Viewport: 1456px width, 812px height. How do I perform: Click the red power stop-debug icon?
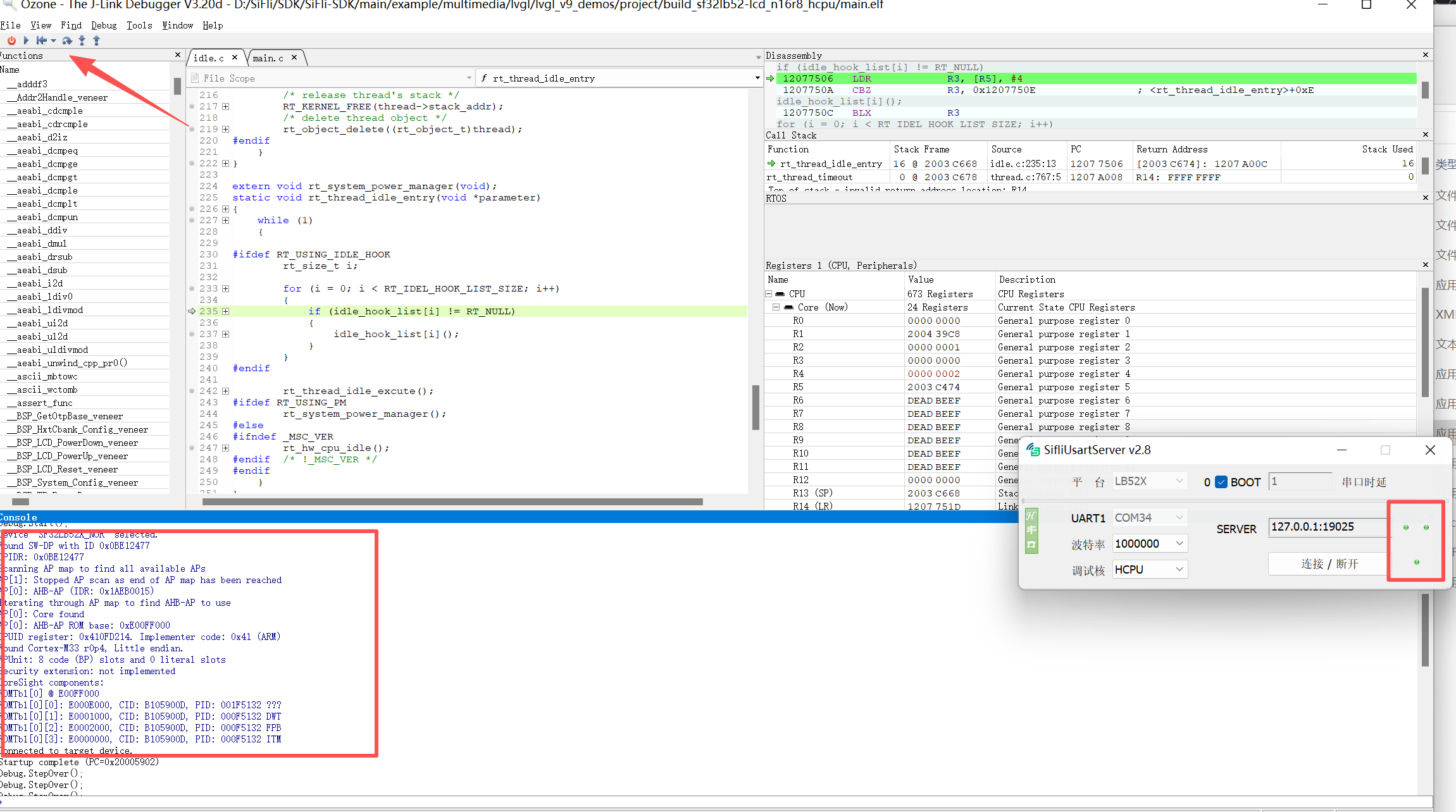point(11,40)
